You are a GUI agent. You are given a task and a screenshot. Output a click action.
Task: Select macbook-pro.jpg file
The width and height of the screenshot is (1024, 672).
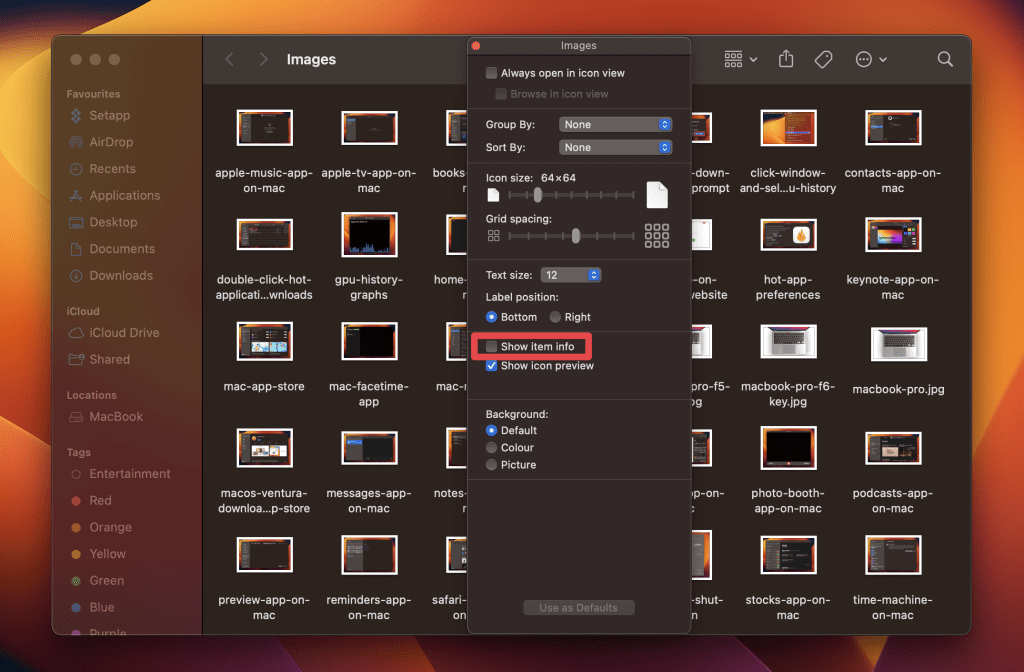[899, 344]
